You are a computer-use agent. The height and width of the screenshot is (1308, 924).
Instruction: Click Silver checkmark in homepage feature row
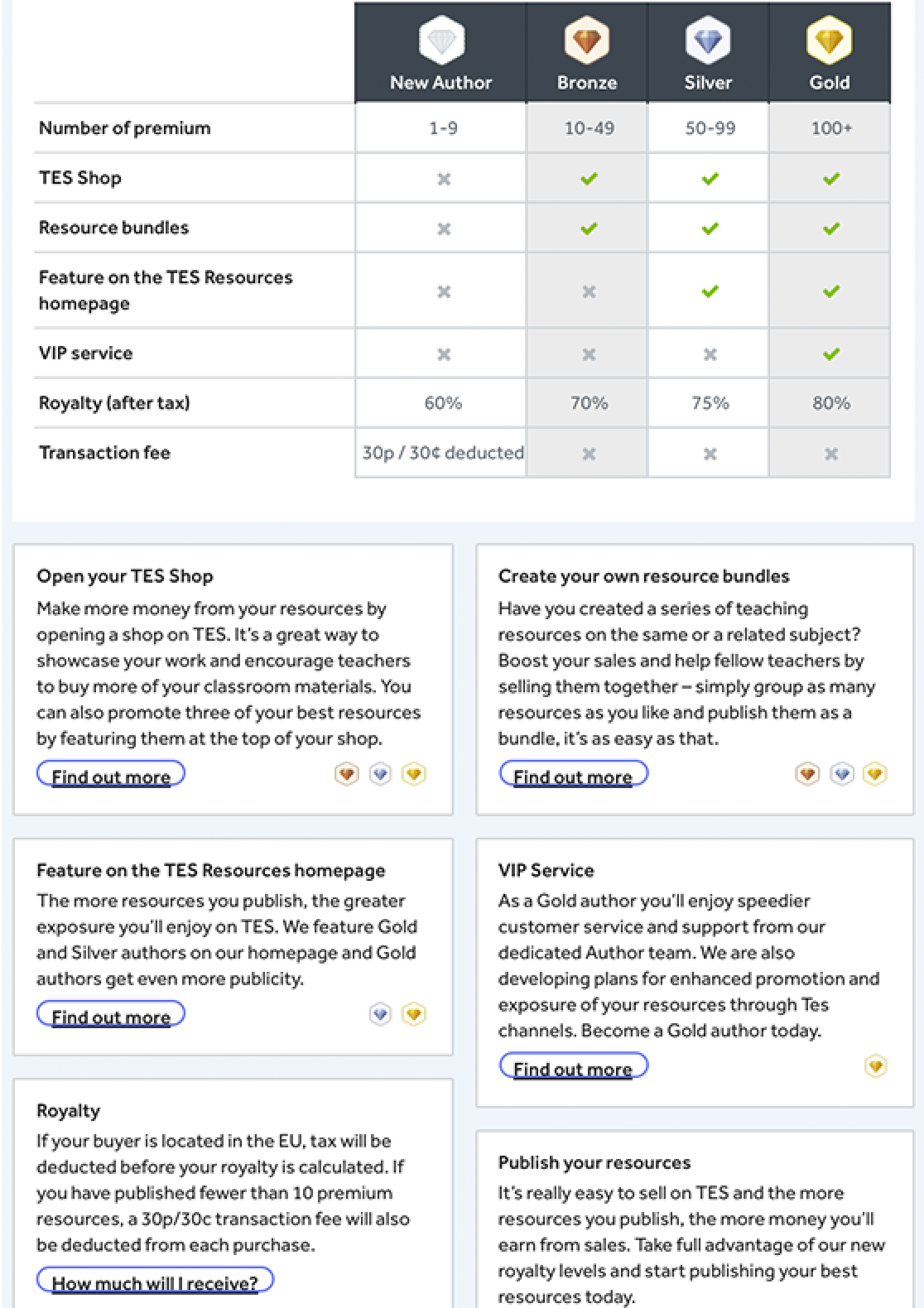[x=710, y=291]
